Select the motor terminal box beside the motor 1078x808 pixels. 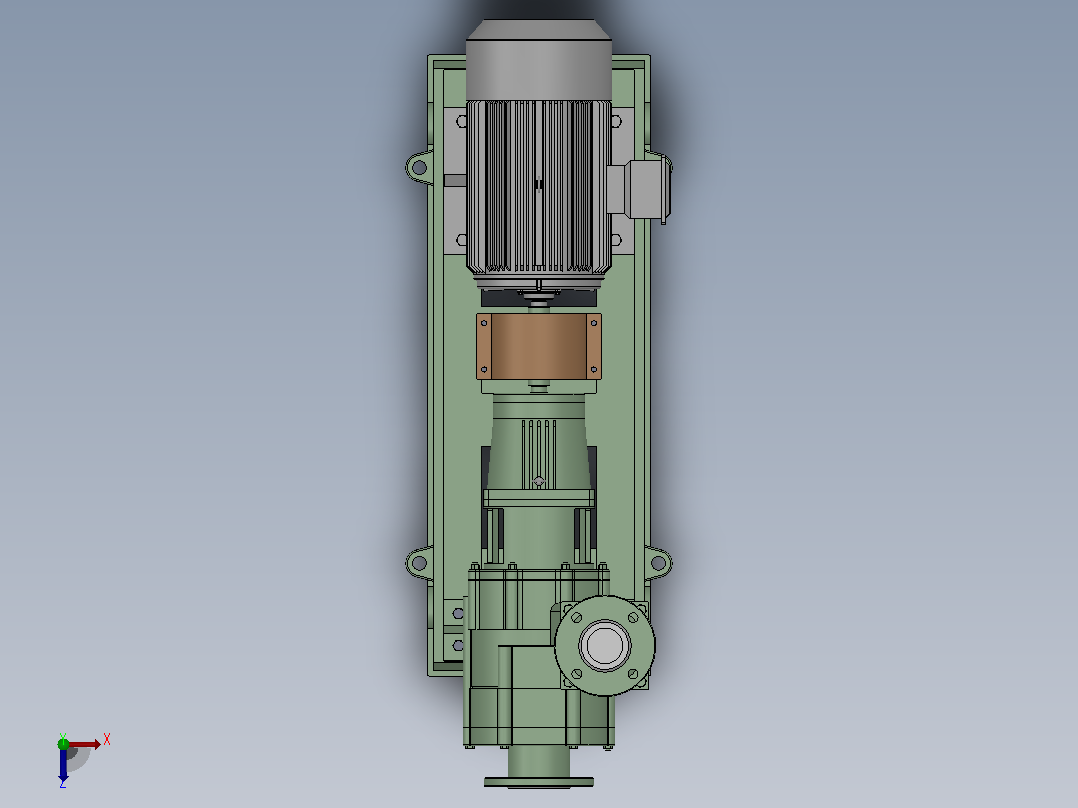638,190
